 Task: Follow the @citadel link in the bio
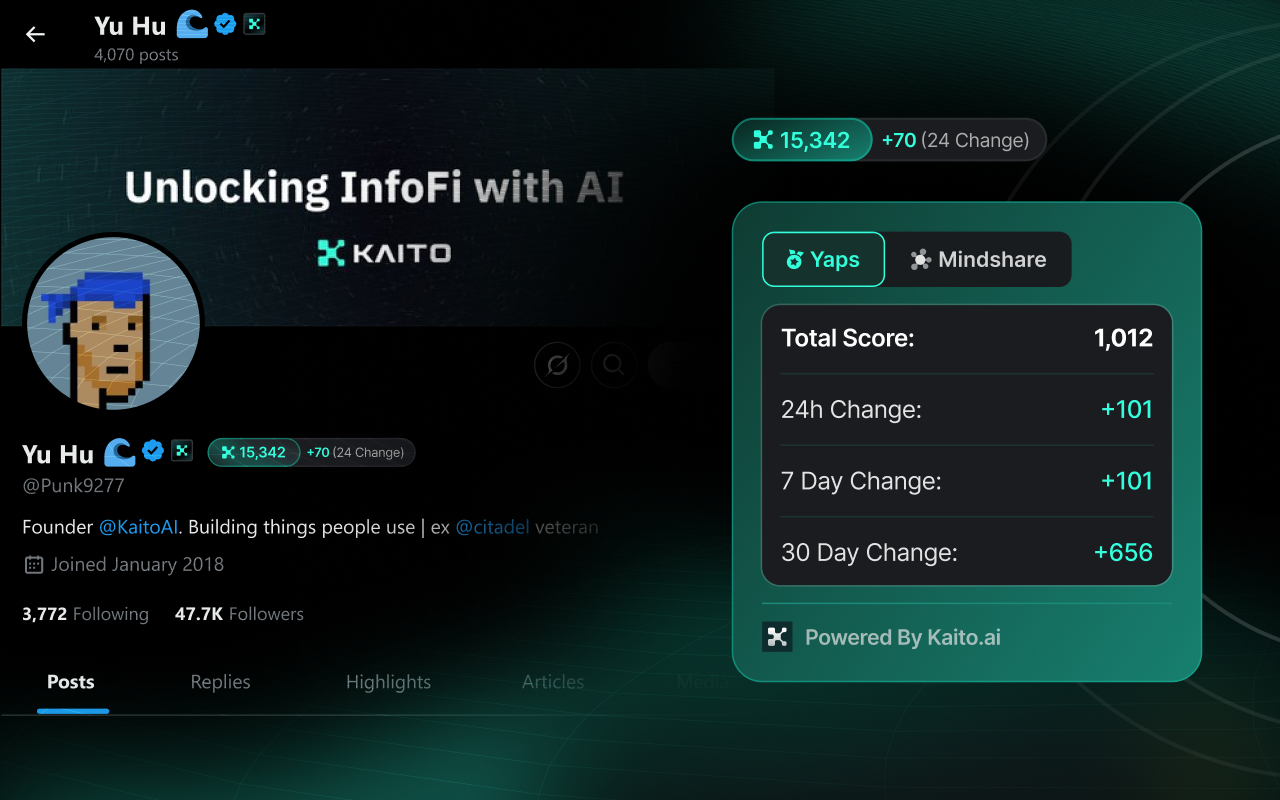pyautogui.click(x=492, y=527)
